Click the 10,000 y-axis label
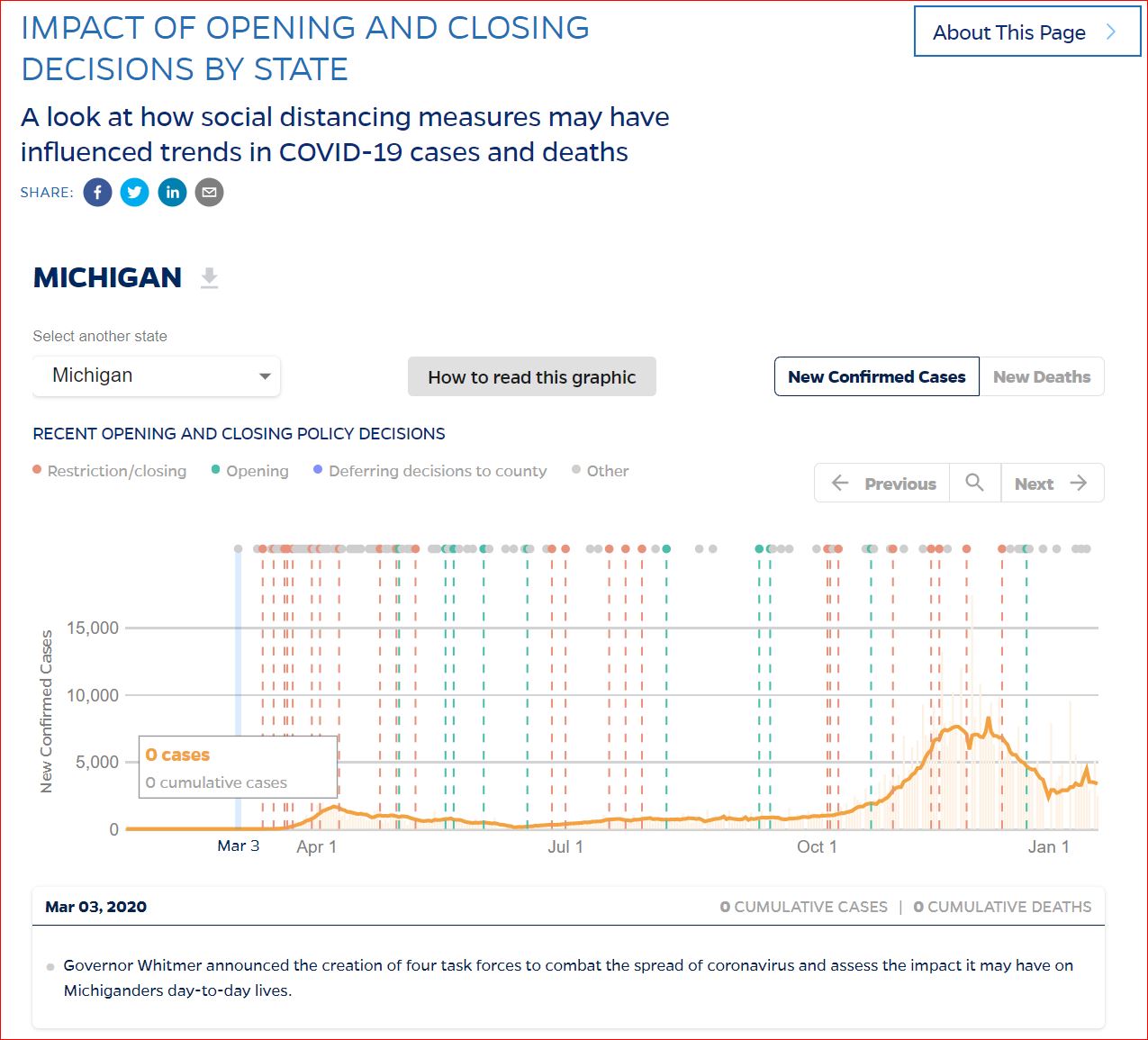The image size is (1148, 1040). click(x=93, y=695)
